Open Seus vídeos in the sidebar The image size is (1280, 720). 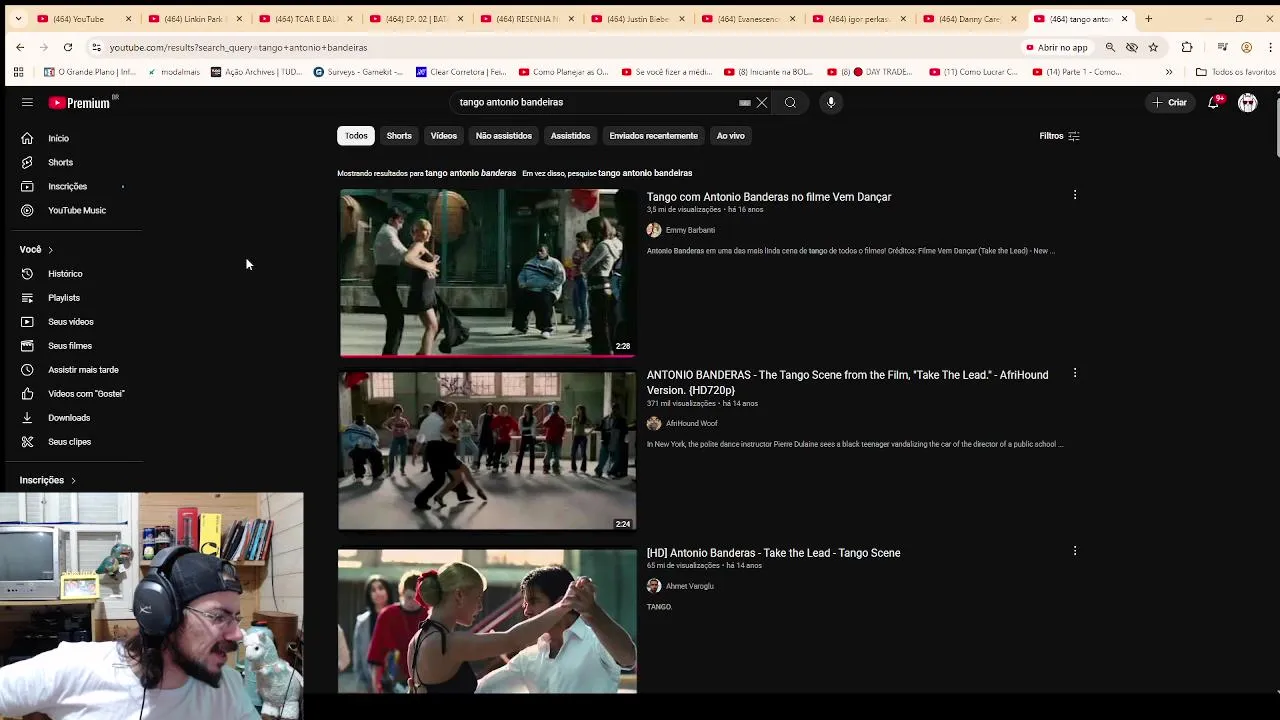(72, 321)
